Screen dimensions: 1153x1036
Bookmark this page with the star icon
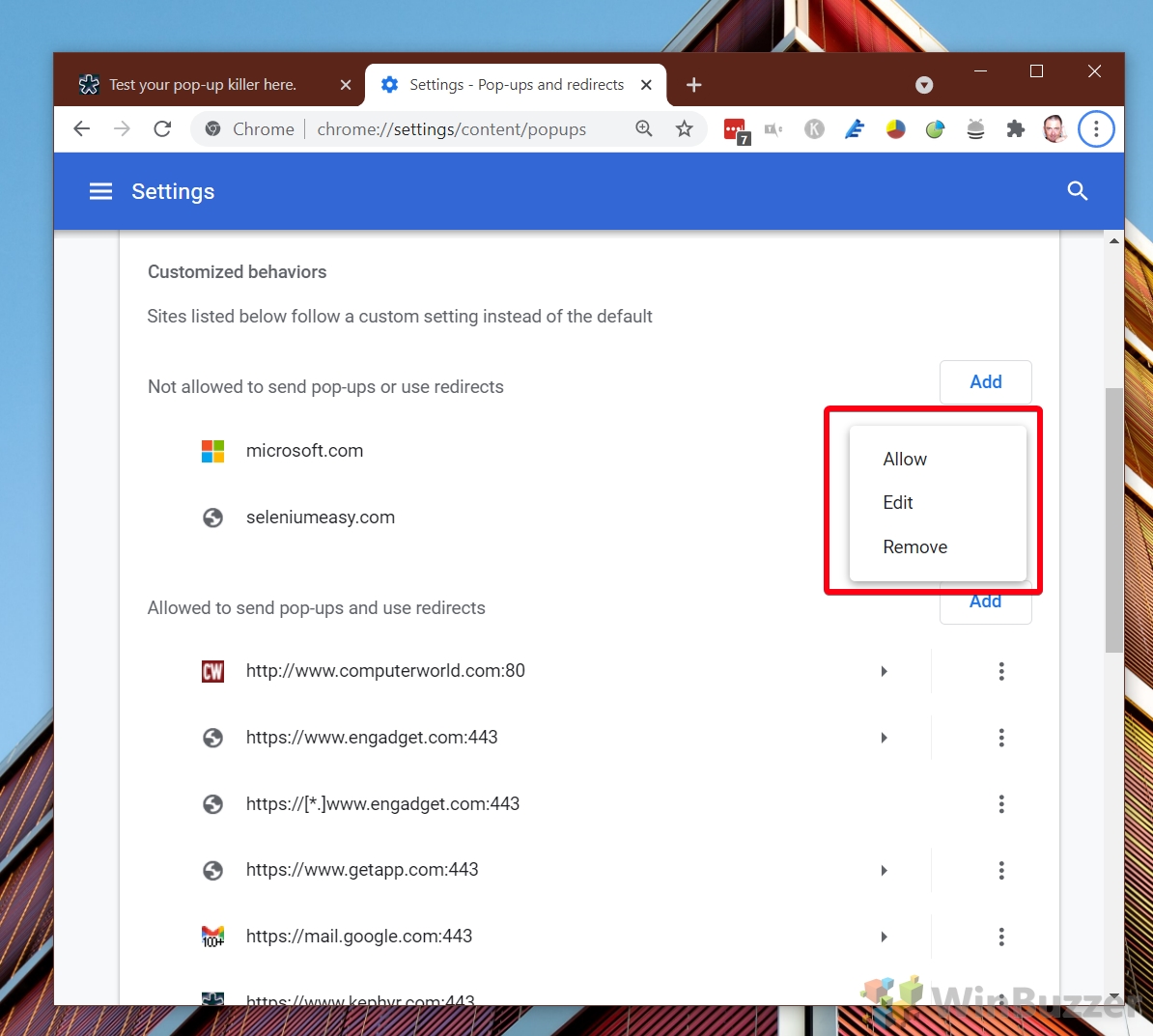pyautogui.click(x=685, y=129)
